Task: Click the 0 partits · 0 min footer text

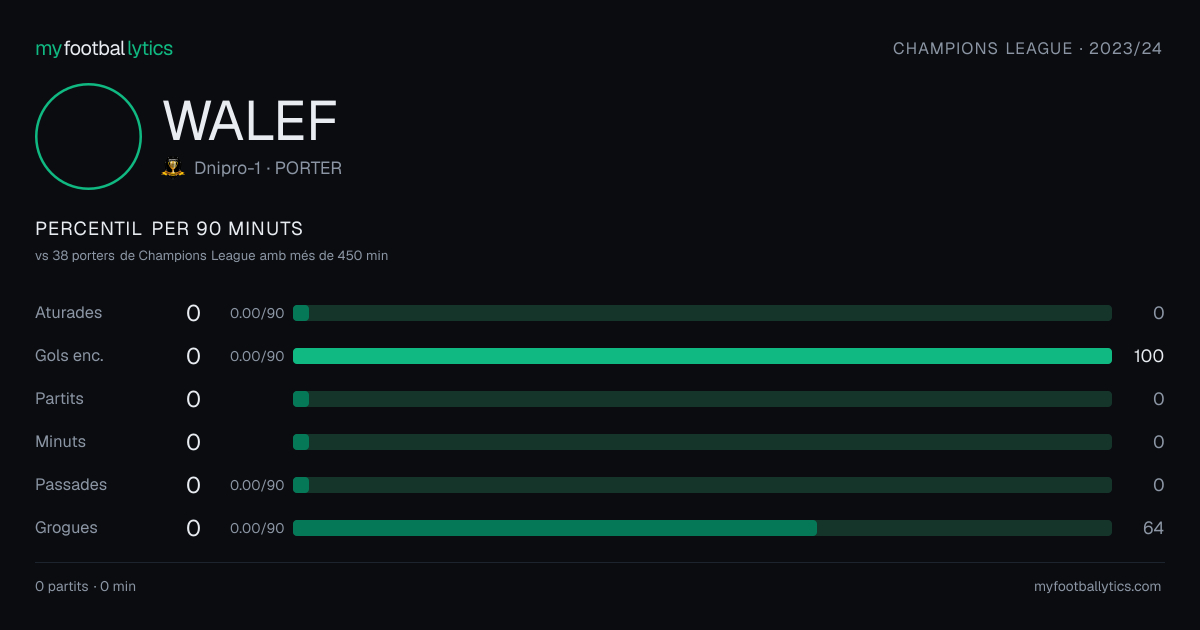Action: tap(85, 586)
